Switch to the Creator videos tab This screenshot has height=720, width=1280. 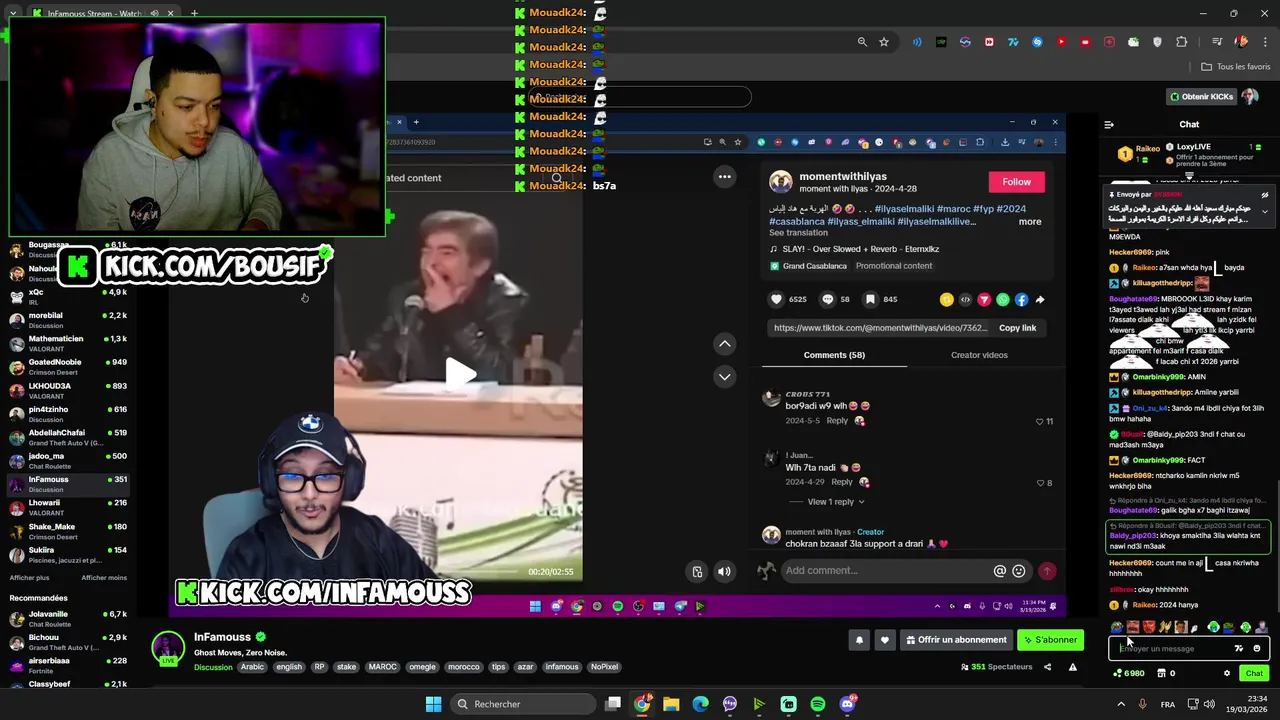coord(979,355)
